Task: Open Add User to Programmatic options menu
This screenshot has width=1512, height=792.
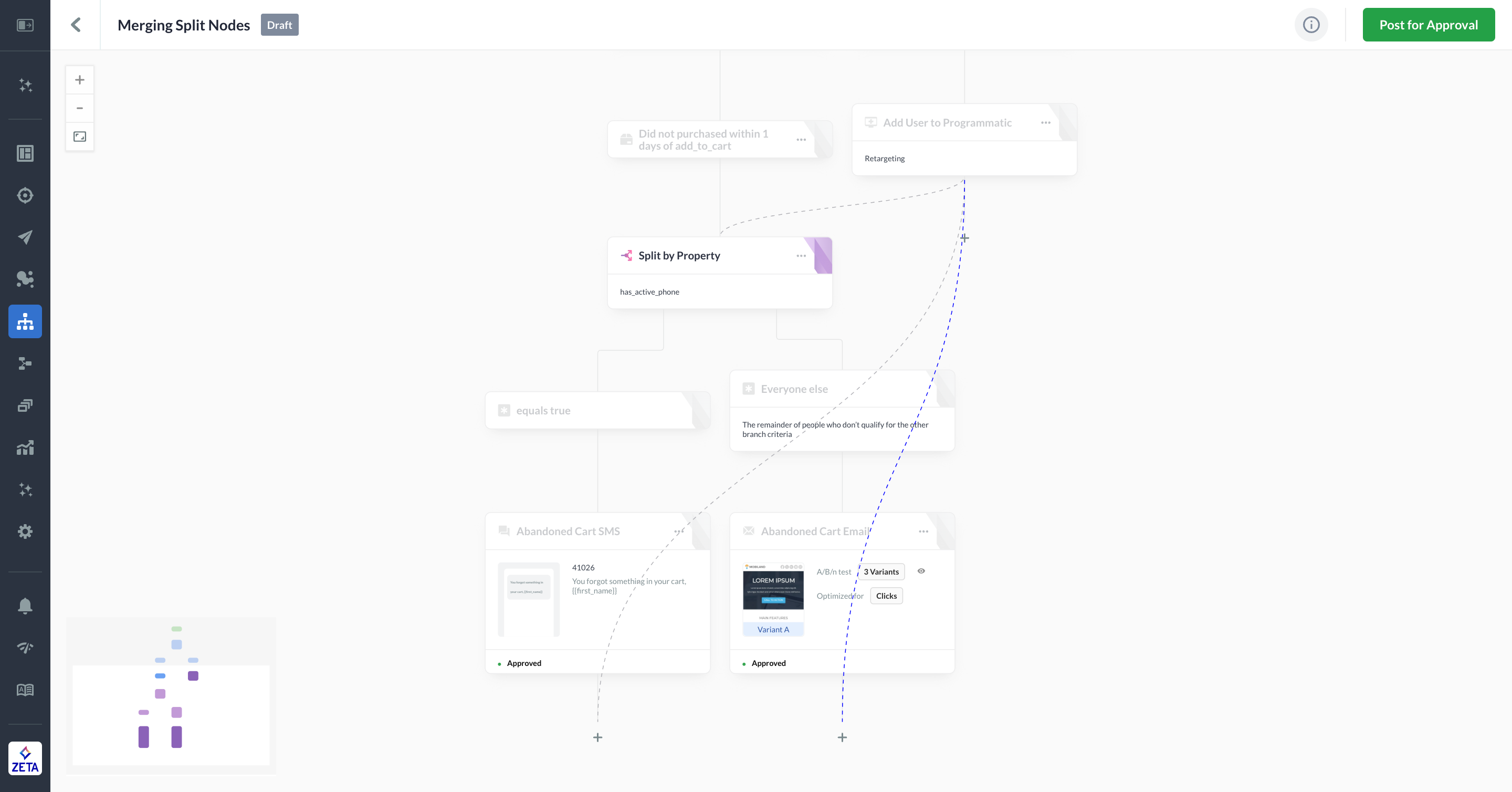Action: pyautogui.click(x=1045, y=123)
